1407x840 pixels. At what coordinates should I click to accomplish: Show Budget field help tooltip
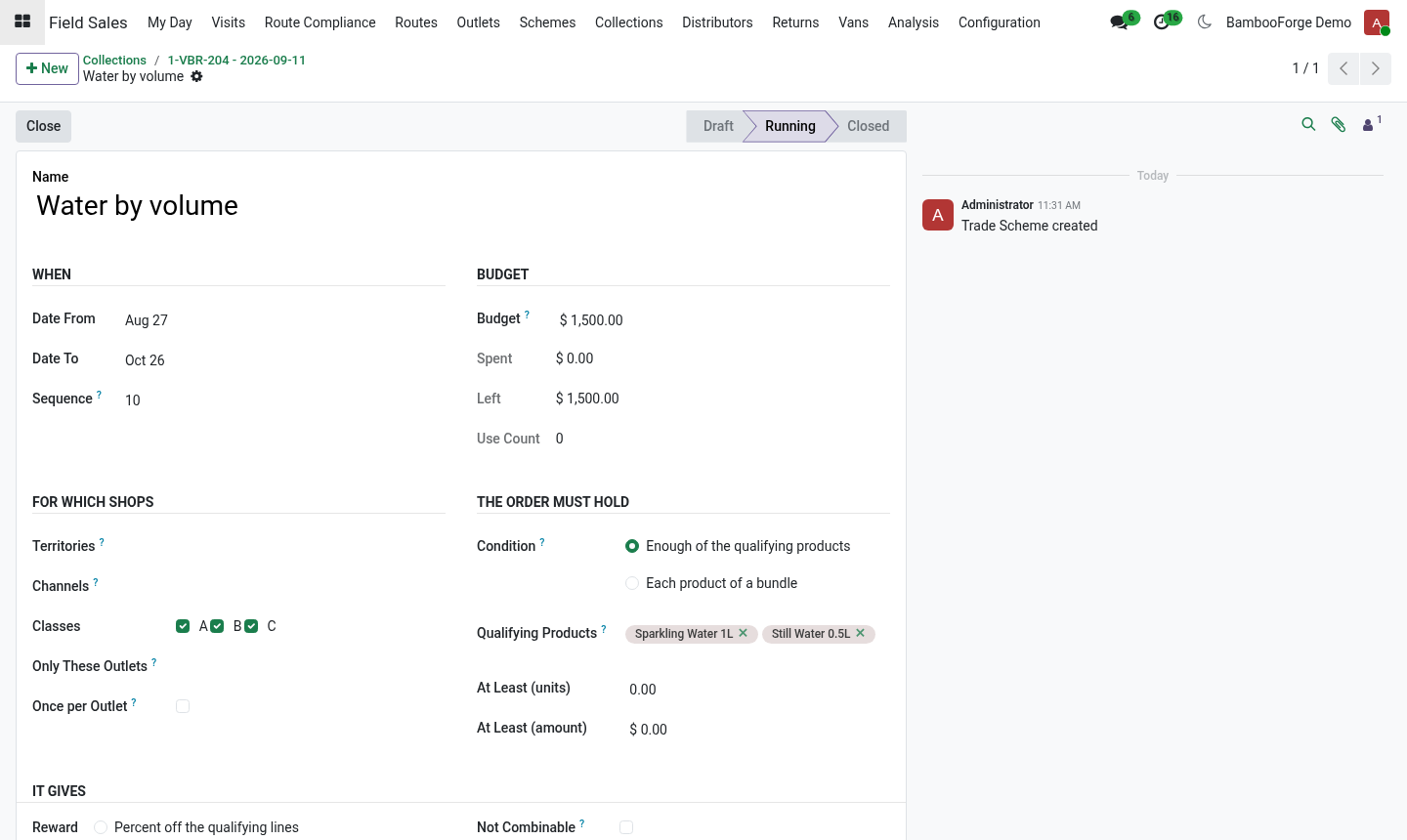click(528, 315)
